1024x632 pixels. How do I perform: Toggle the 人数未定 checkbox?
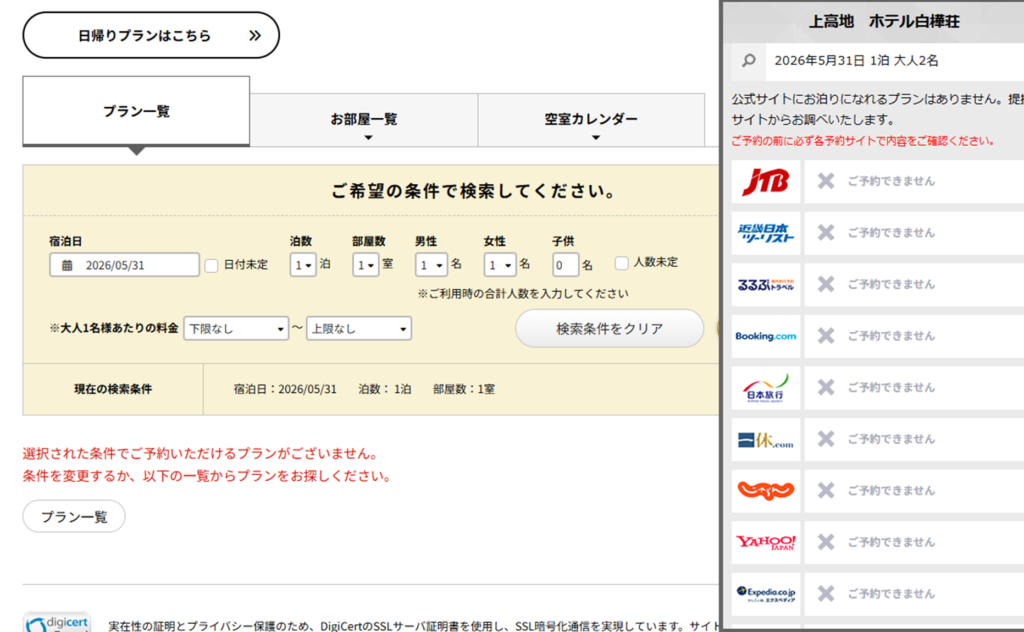point(622,263)
